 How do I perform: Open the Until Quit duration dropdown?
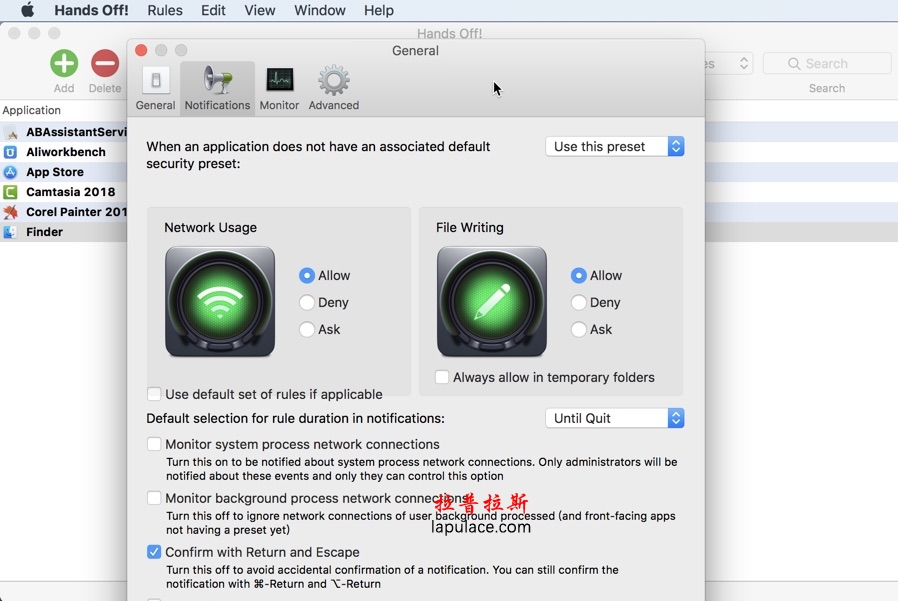point(614,418)
